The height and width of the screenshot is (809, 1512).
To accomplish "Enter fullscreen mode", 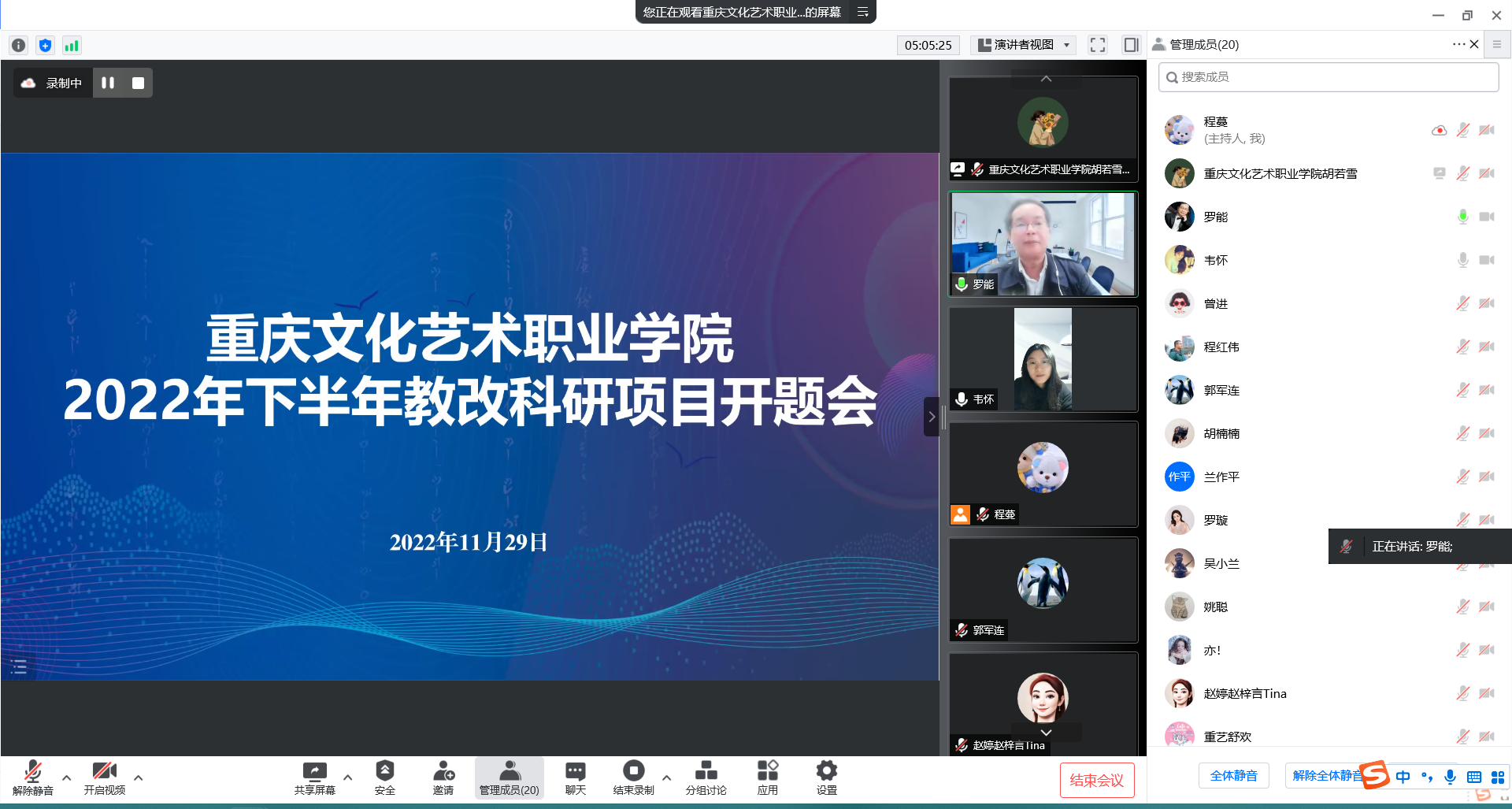I will click(x=1097, y=45).
